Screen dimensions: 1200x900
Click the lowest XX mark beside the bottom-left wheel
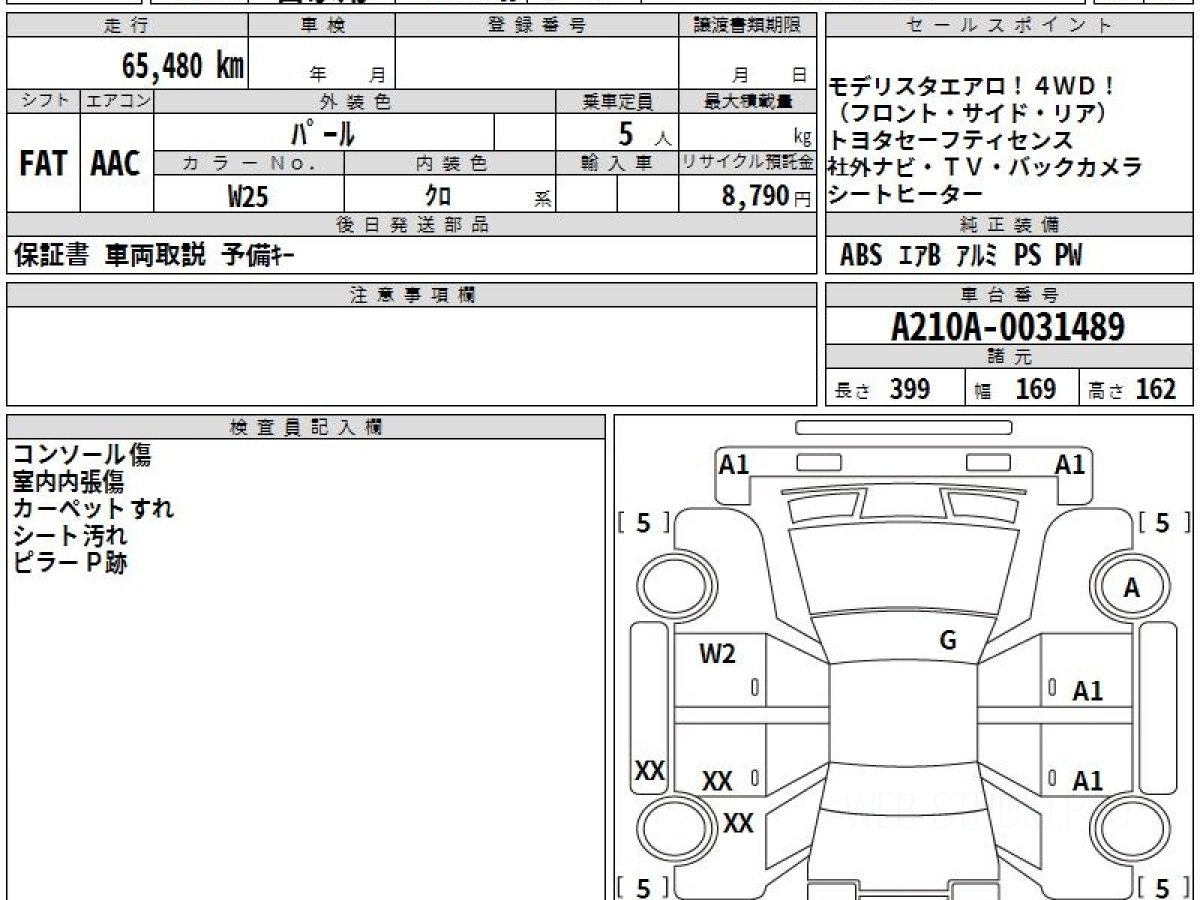coord(738,824)
